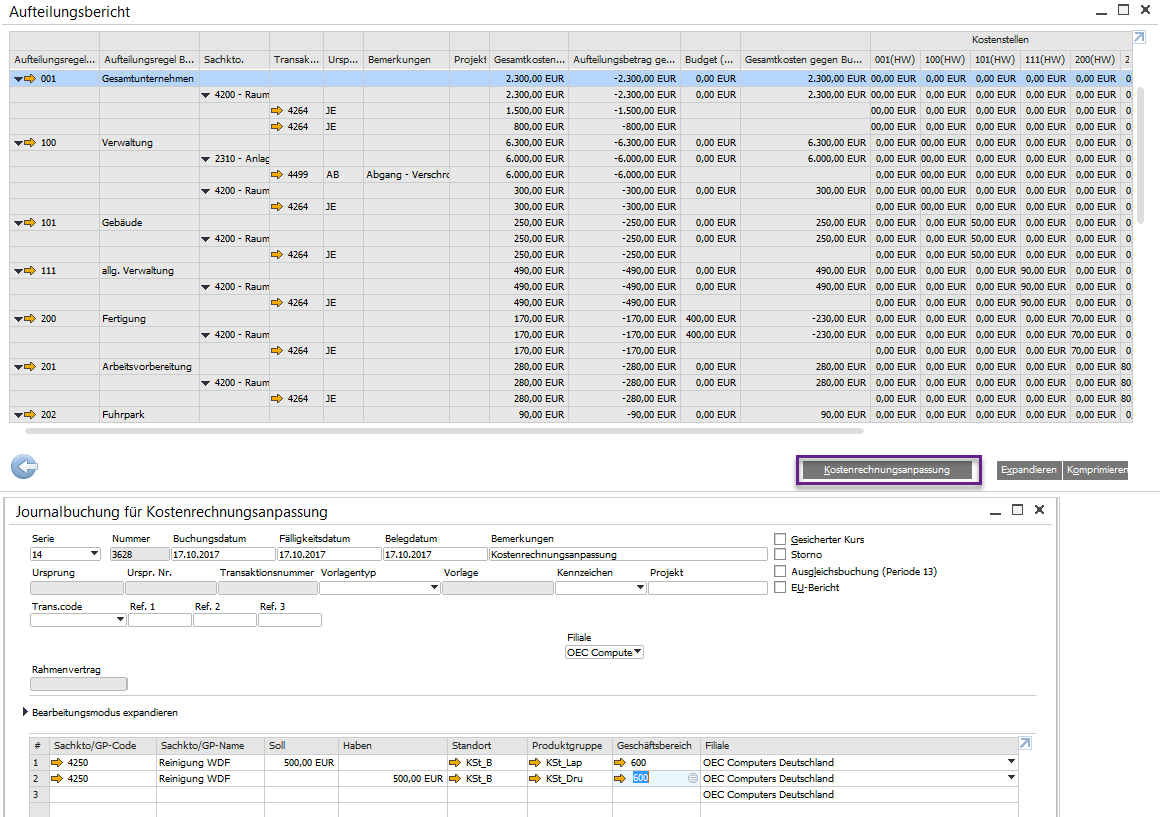This screenshot has height=817, width=1160.
Task: Click the Aufteilungsbericht table expand icon
Action: pyautogui.click(x=1139, y=37)
